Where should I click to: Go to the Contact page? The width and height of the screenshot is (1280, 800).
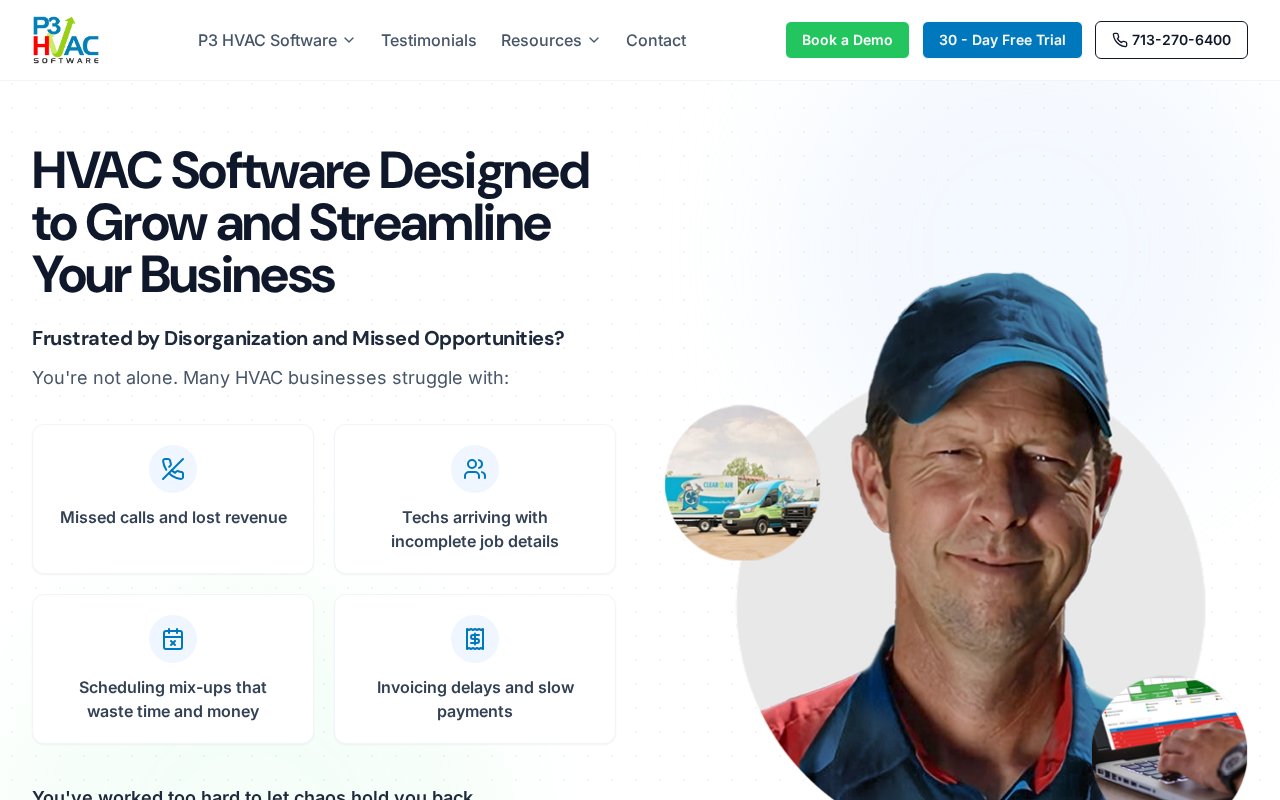coord(656,40)
